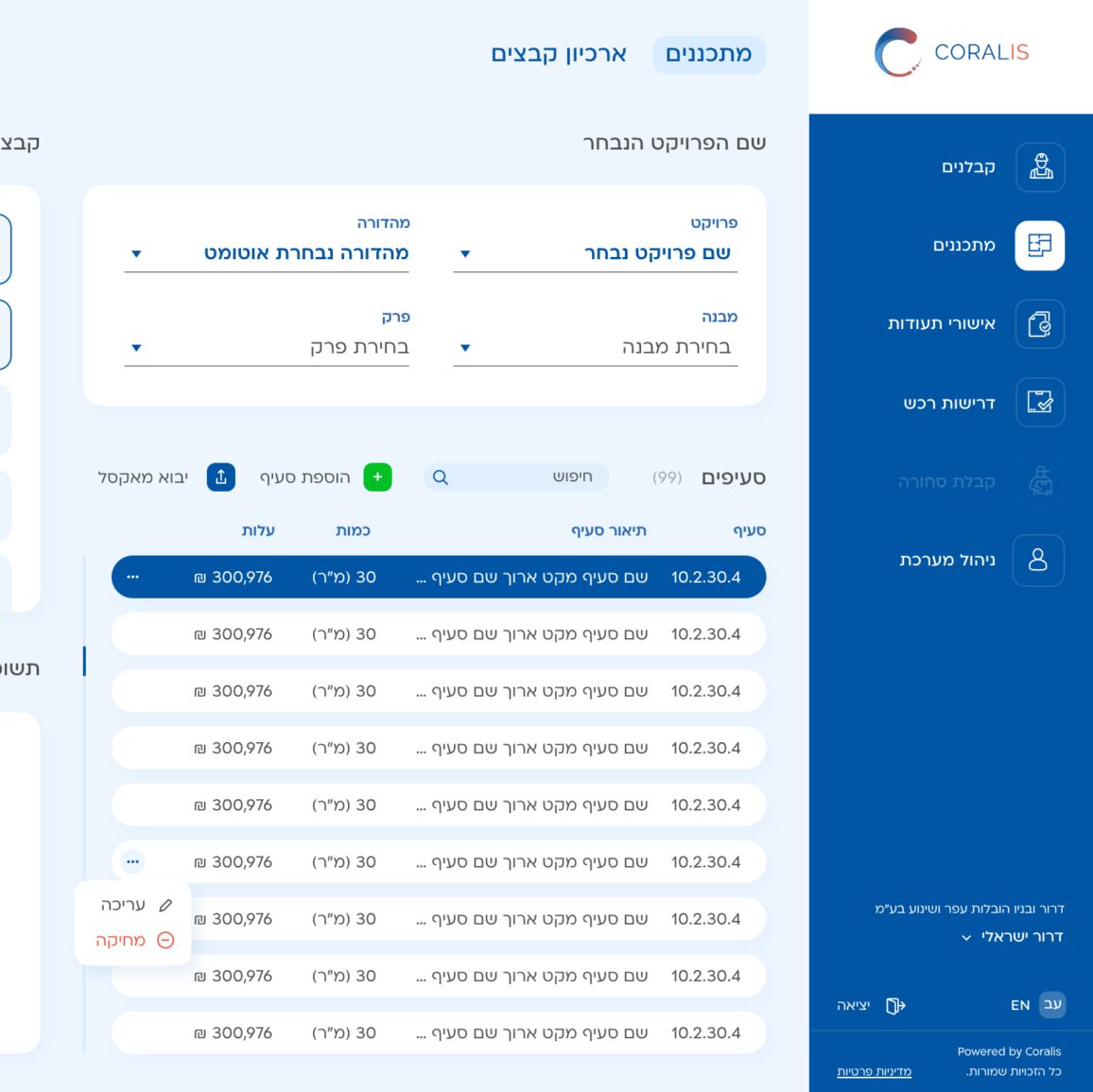
Task: Click the Coralis logo
Action: pyautogui.click(x=951, y=52)
